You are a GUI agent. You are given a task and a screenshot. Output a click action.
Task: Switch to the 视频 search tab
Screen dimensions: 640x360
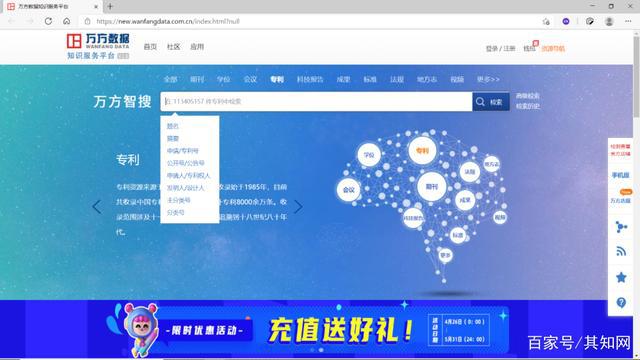pos(457,79)
